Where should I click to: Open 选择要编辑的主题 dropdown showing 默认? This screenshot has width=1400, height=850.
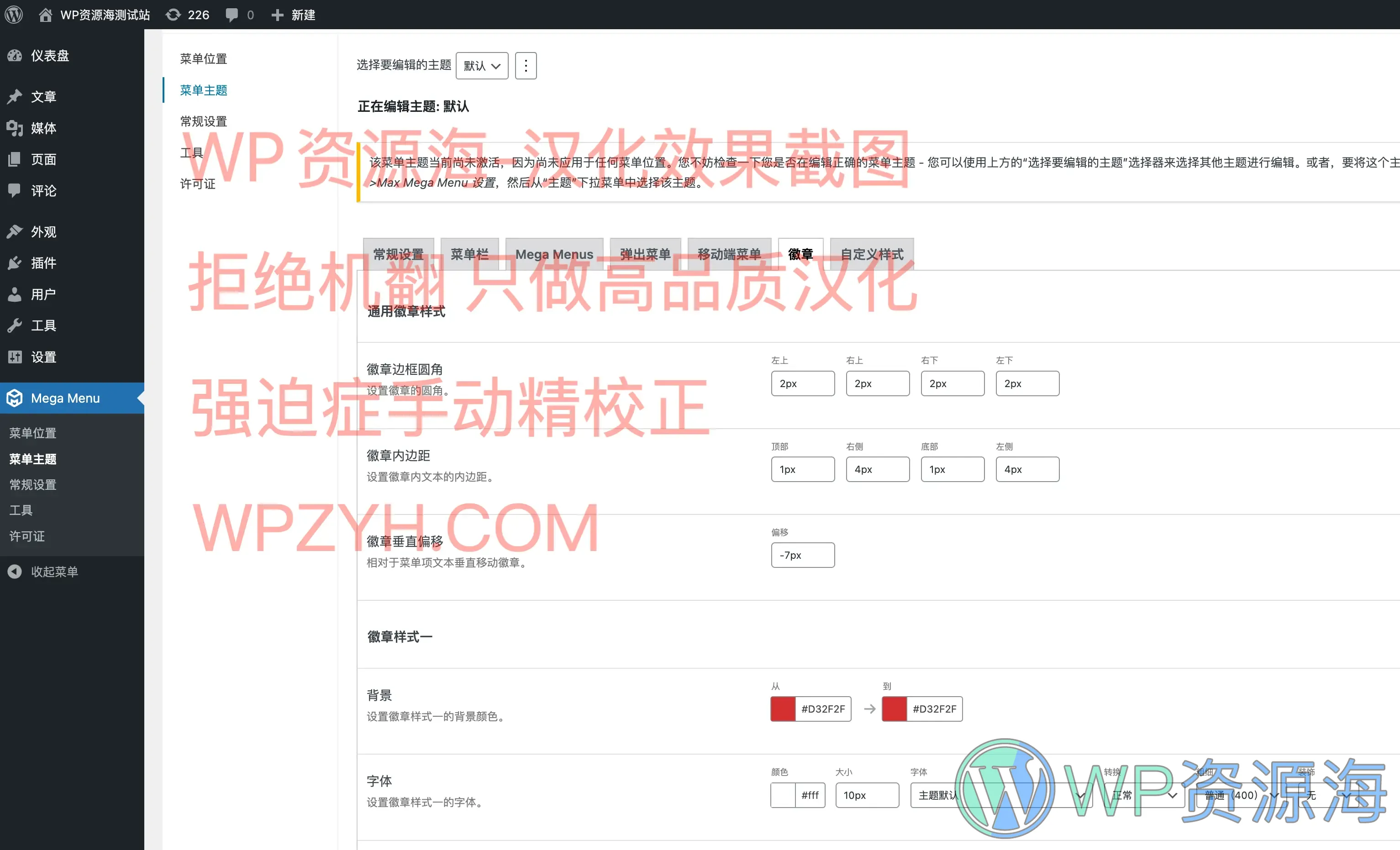pos(482,66)
